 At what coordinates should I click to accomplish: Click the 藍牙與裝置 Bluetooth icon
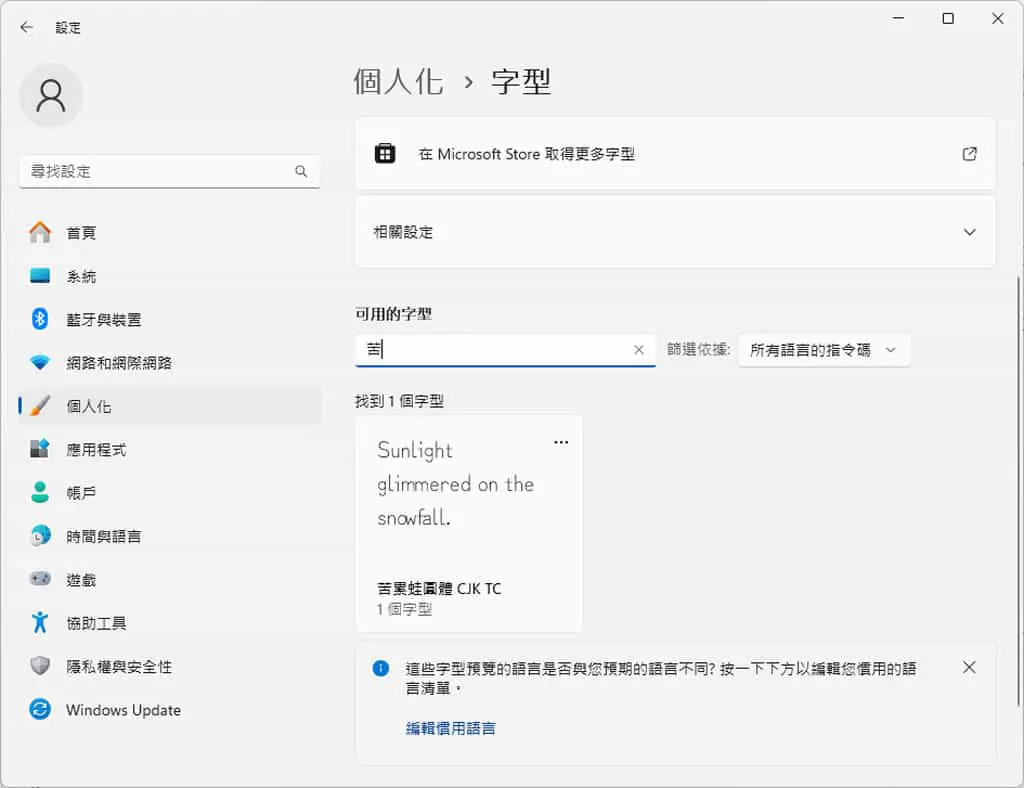coord(40,319)
